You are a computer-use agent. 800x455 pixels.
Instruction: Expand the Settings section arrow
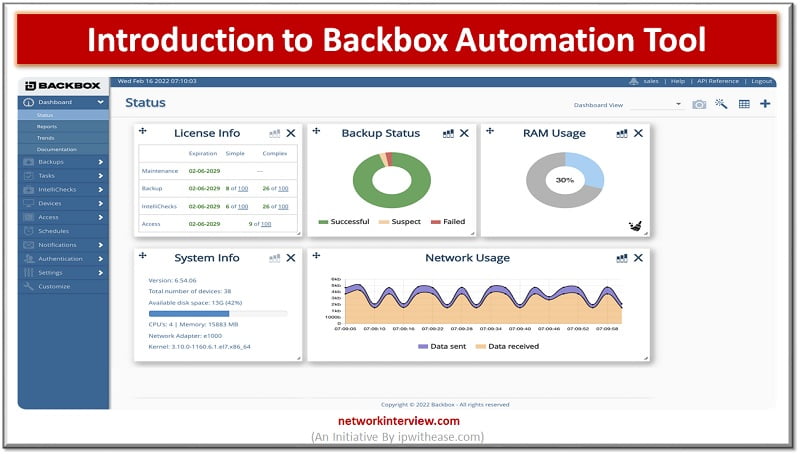[x=101, y=272]
